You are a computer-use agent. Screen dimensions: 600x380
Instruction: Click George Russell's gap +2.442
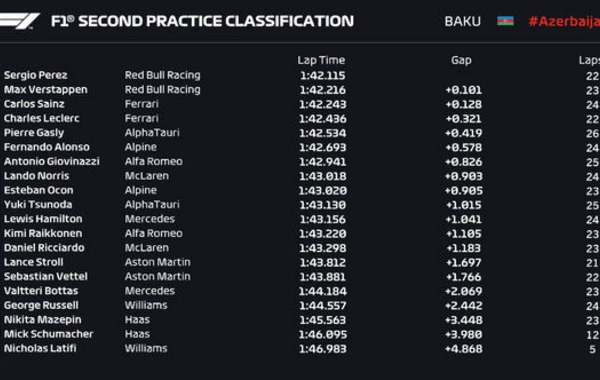463,305
